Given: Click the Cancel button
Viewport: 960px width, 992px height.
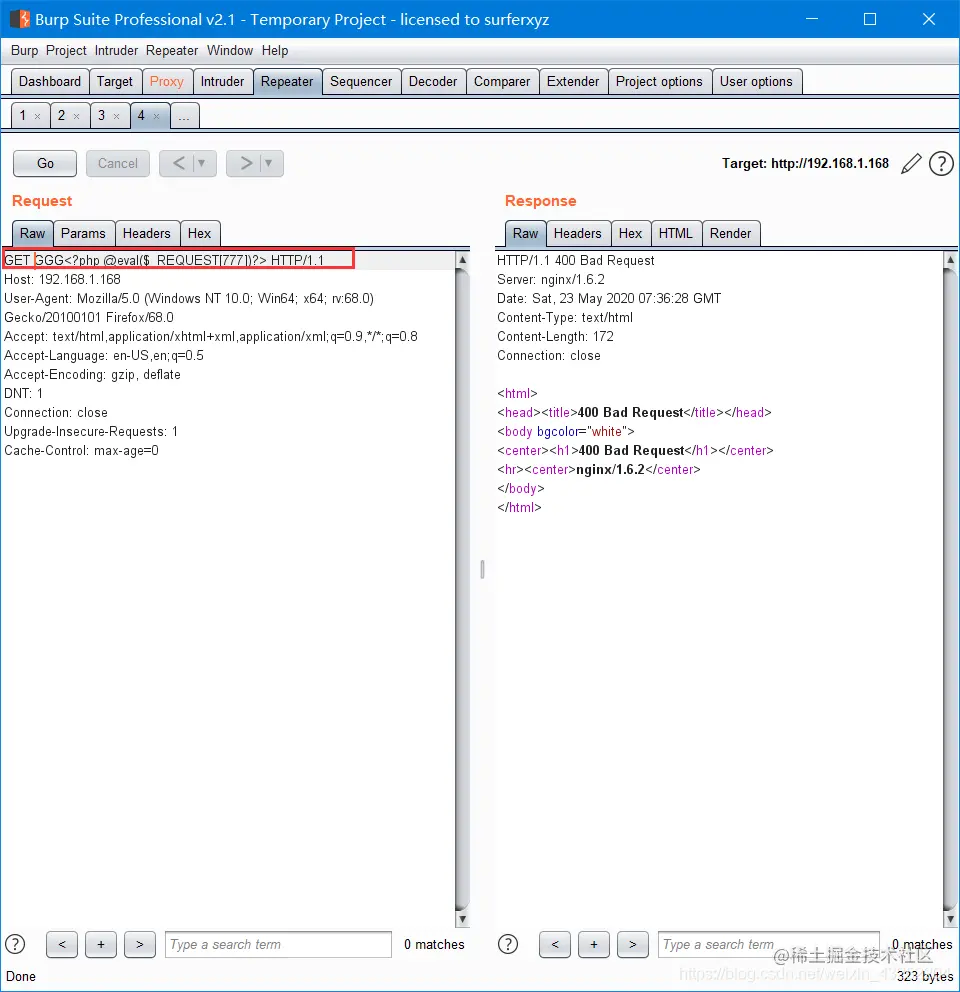Looking at the screenshot, I should coord(118,164).
